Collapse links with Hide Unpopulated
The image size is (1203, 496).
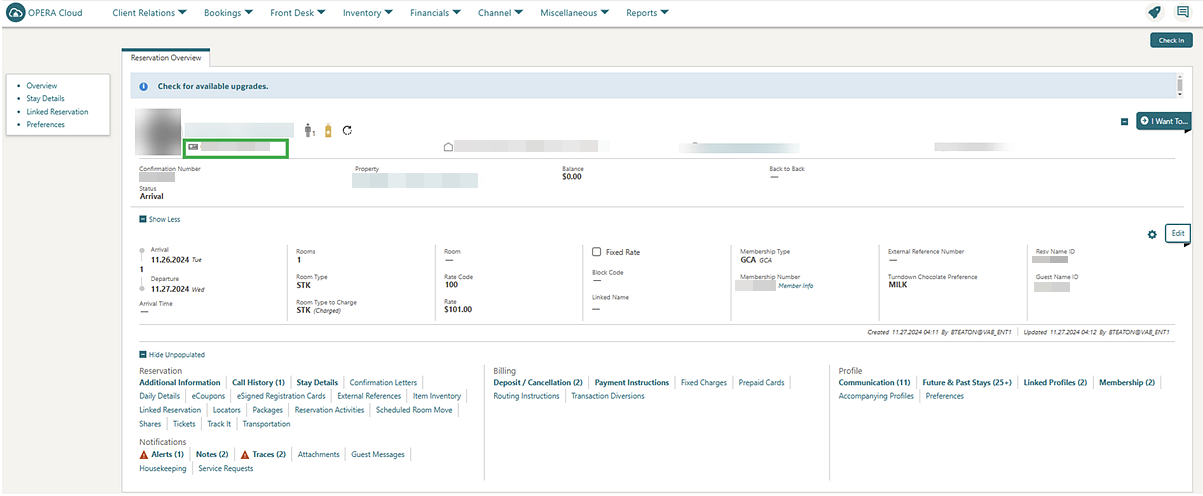pos(172,355)
